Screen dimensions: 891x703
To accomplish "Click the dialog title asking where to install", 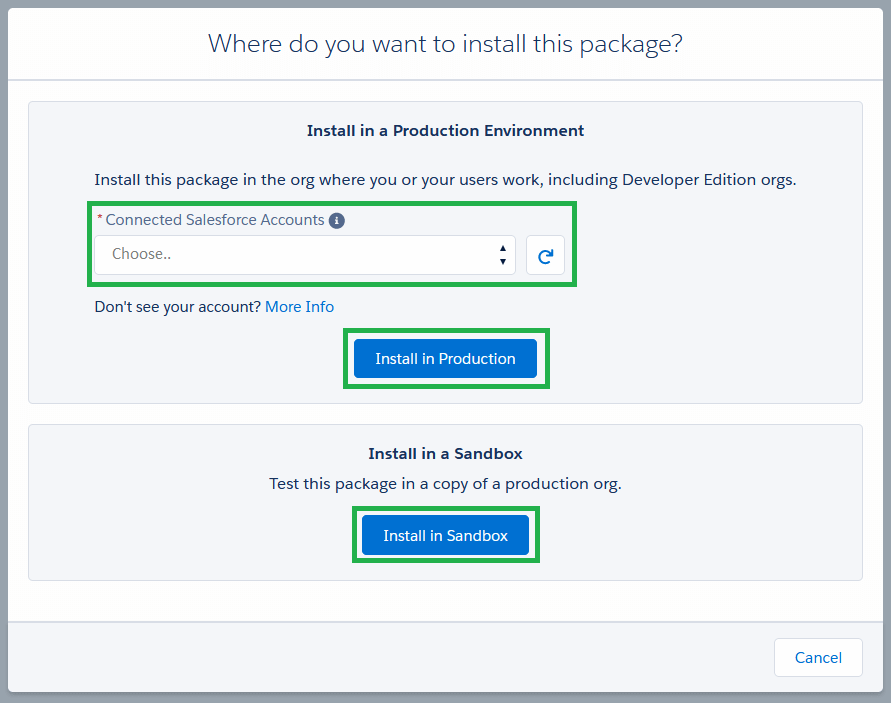I will coord(444,43).
